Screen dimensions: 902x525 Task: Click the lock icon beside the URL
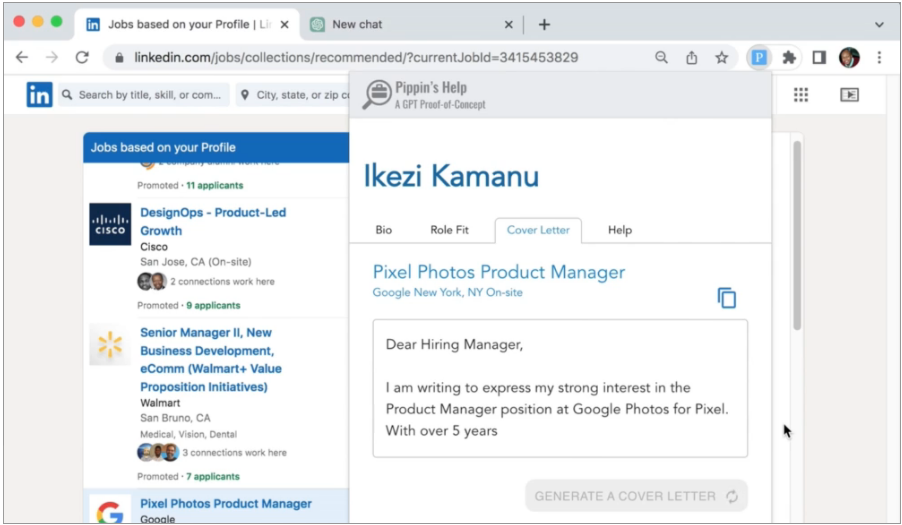119,58
